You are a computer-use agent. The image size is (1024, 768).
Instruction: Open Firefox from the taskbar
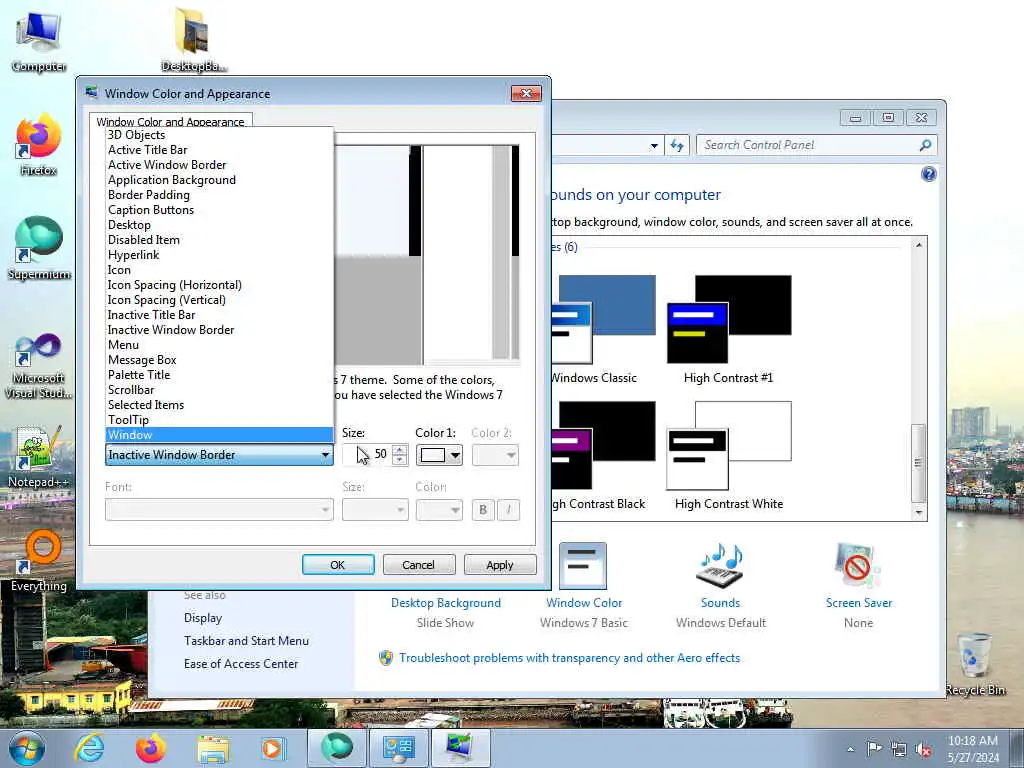(x=151, y=748)
